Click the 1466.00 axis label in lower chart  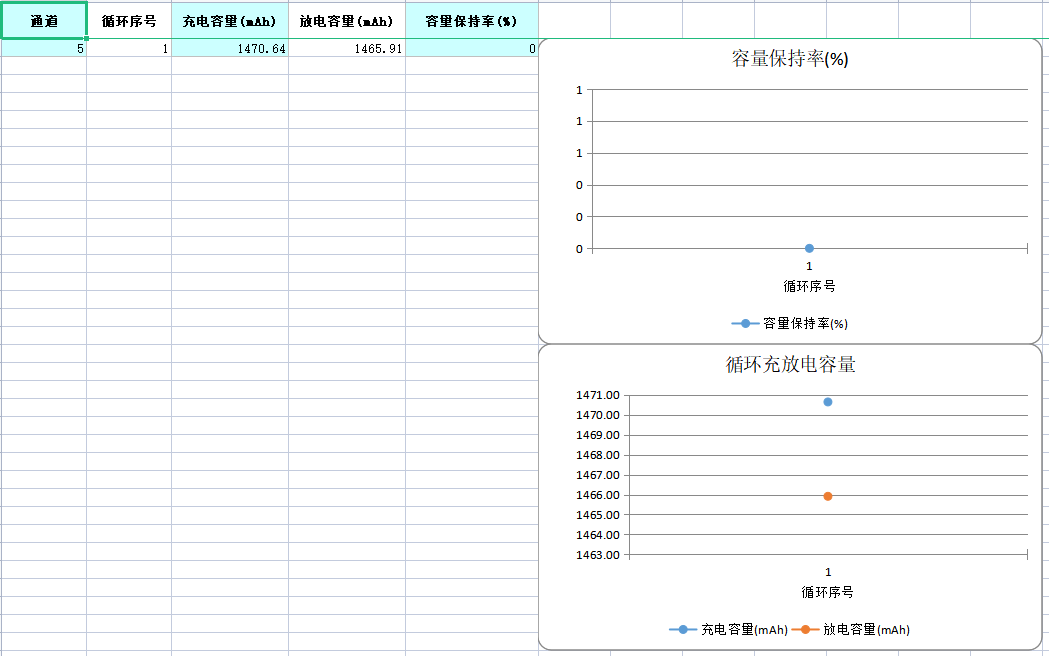[x=597, y=495]
